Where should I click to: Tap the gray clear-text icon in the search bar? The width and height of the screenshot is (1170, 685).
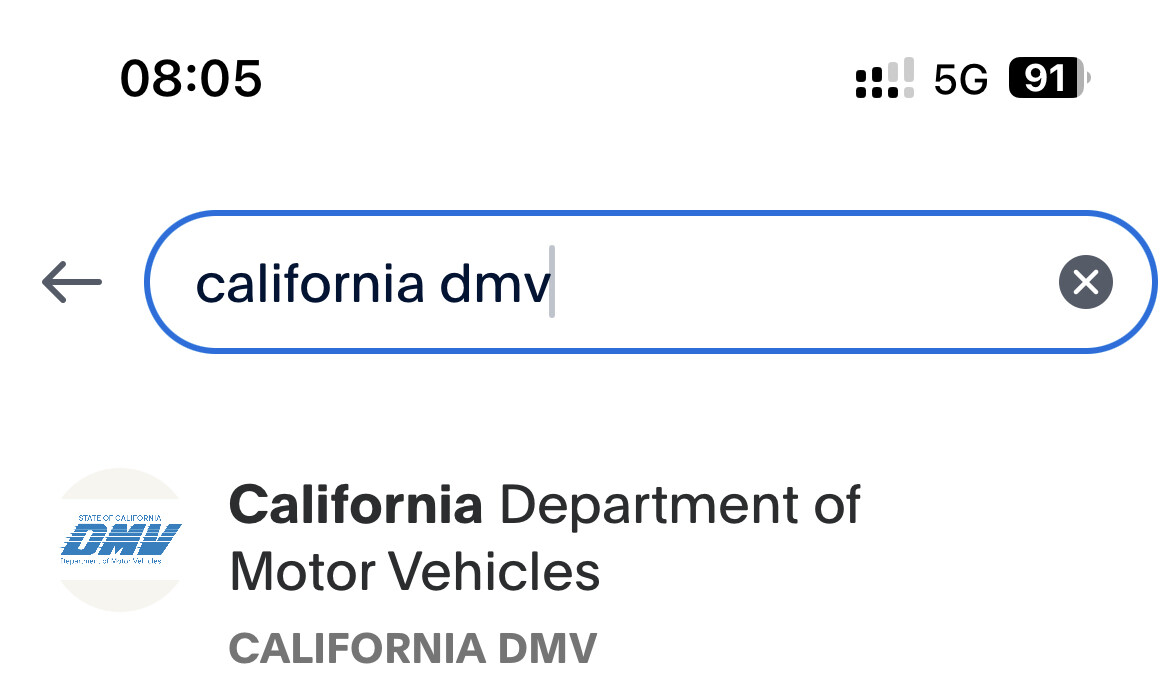(1085, 281)
